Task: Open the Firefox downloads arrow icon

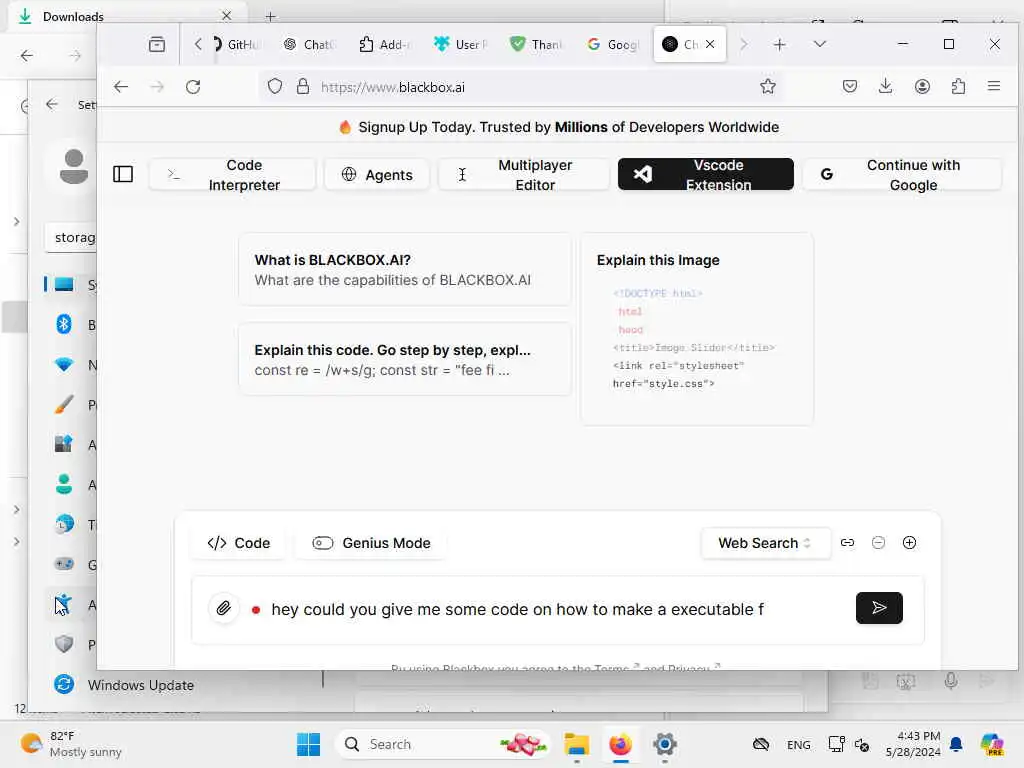Action: point(886,86)
